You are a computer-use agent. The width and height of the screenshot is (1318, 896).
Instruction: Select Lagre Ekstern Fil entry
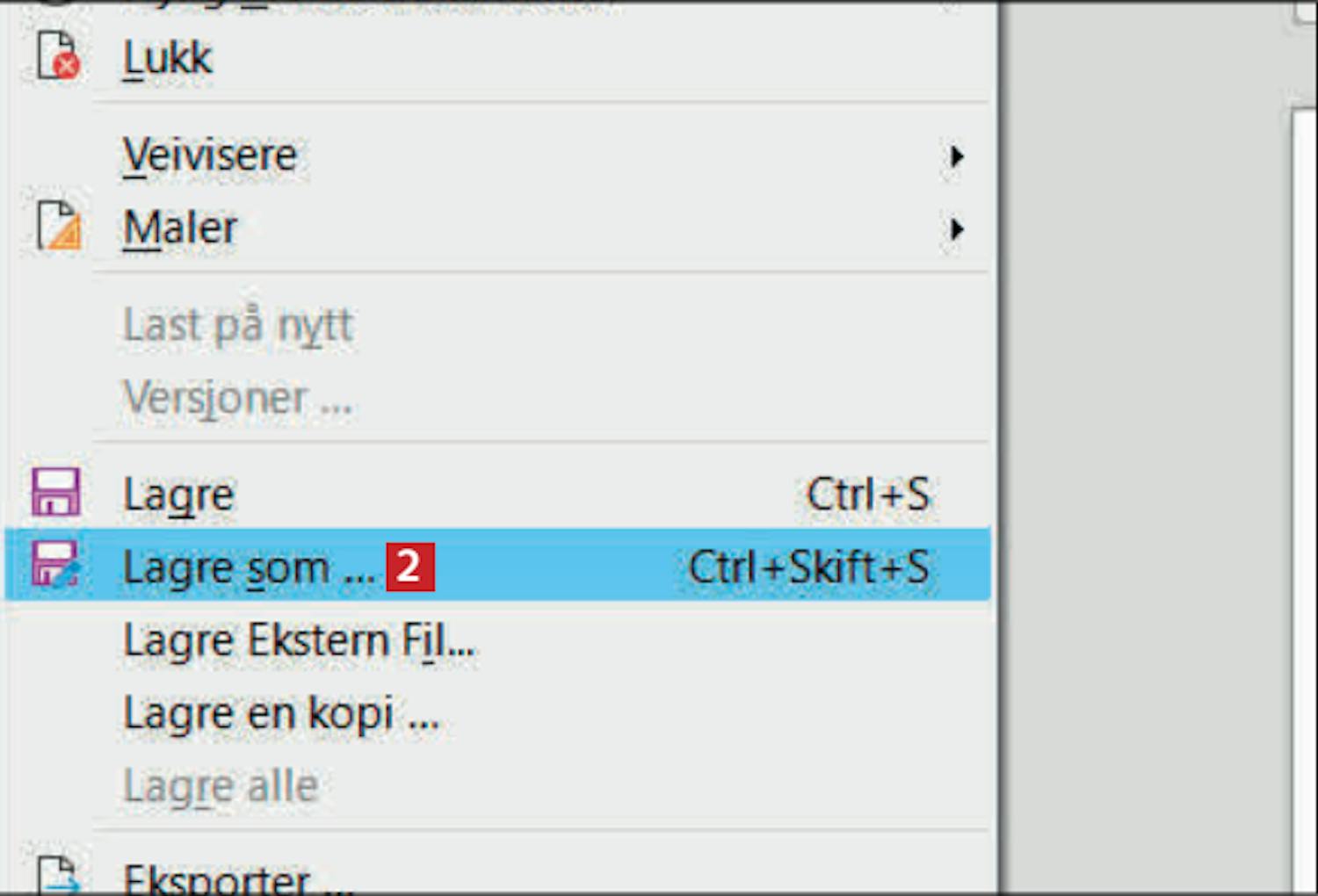497,640
